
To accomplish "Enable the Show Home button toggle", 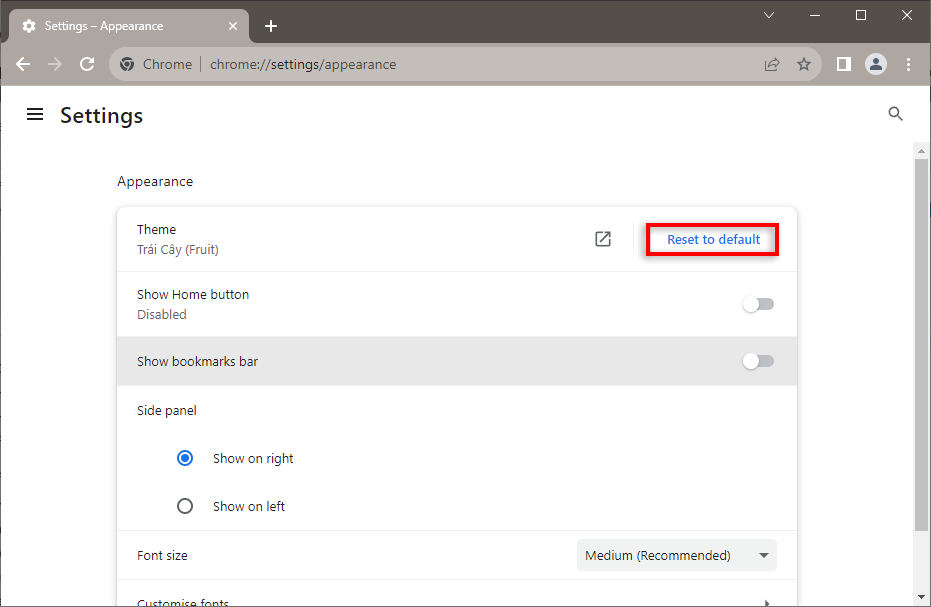I will 758,304.
